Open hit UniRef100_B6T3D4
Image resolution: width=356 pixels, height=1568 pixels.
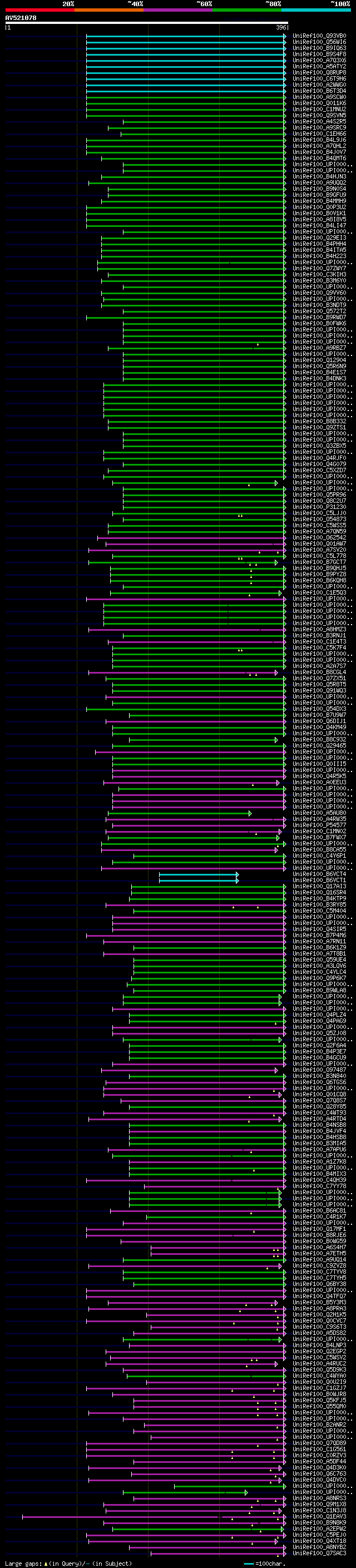pyautogui.click(x=319, y=91)
